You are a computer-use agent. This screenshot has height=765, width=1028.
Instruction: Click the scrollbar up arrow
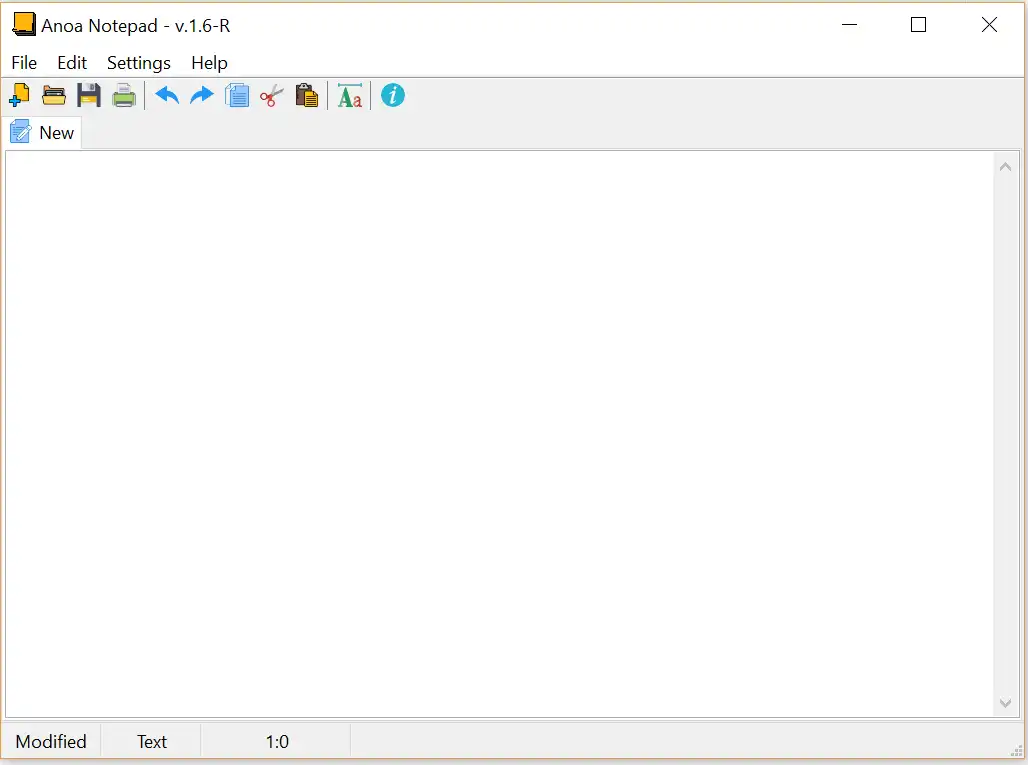[1005, 167]
